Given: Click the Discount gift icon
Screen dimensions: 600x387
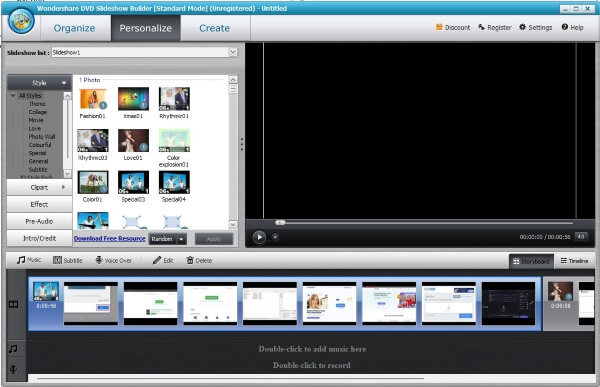Looking at the screenshot, I should pyautogui.click(x=439, y=27).
